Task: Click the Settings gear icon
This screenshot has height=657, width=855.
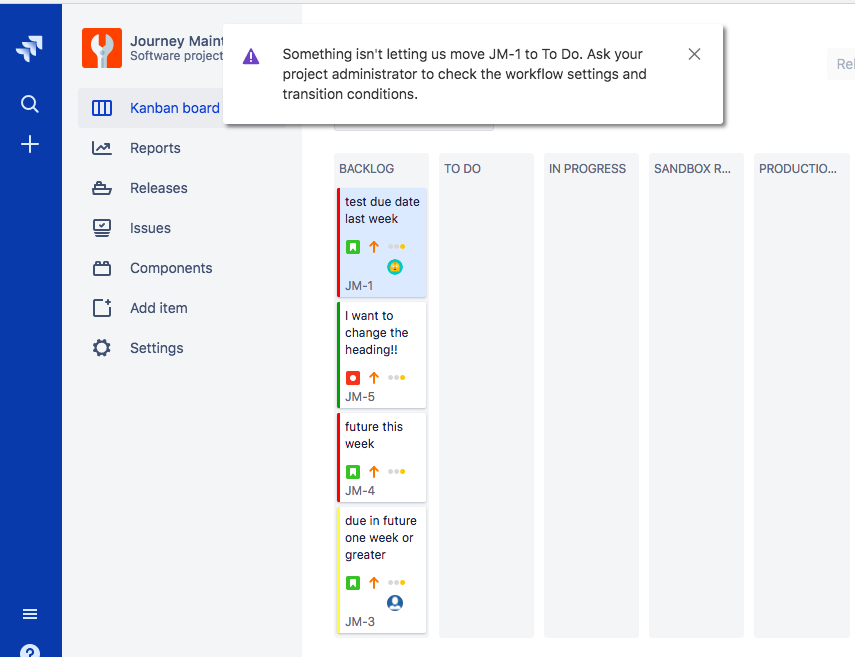Action: 102,348
